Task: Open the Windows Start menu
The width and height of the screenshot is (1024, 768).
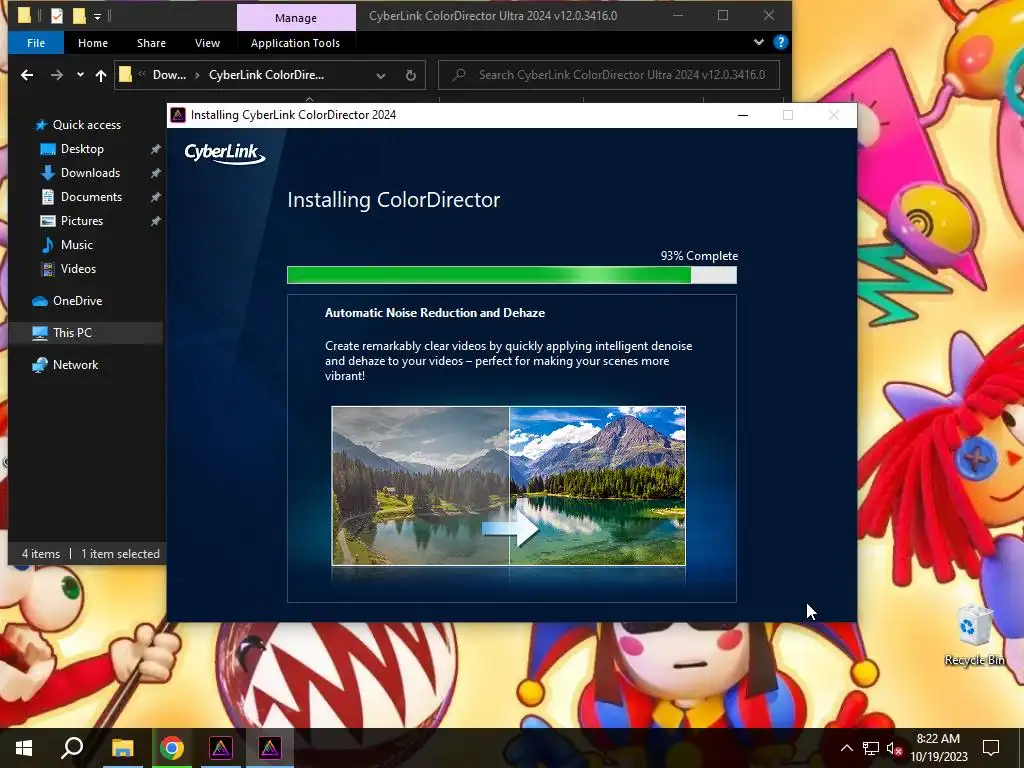Action: coord(24,748)
